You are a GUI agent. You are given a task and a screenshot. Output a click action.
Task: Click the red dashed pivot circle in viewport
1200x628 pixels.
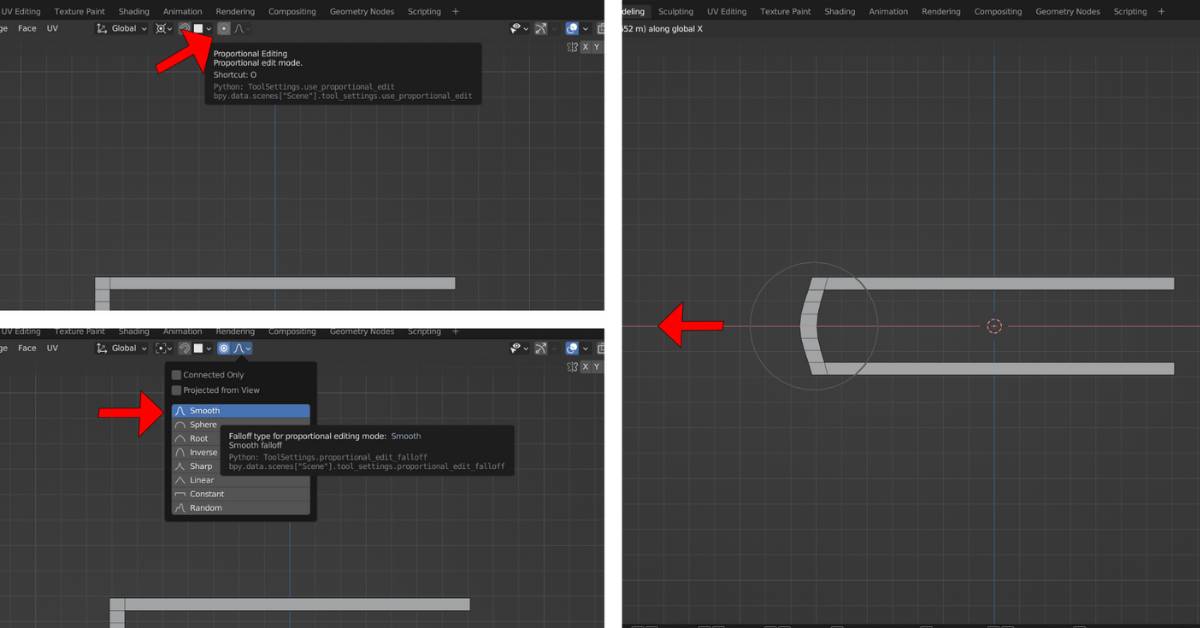(993, 326)
